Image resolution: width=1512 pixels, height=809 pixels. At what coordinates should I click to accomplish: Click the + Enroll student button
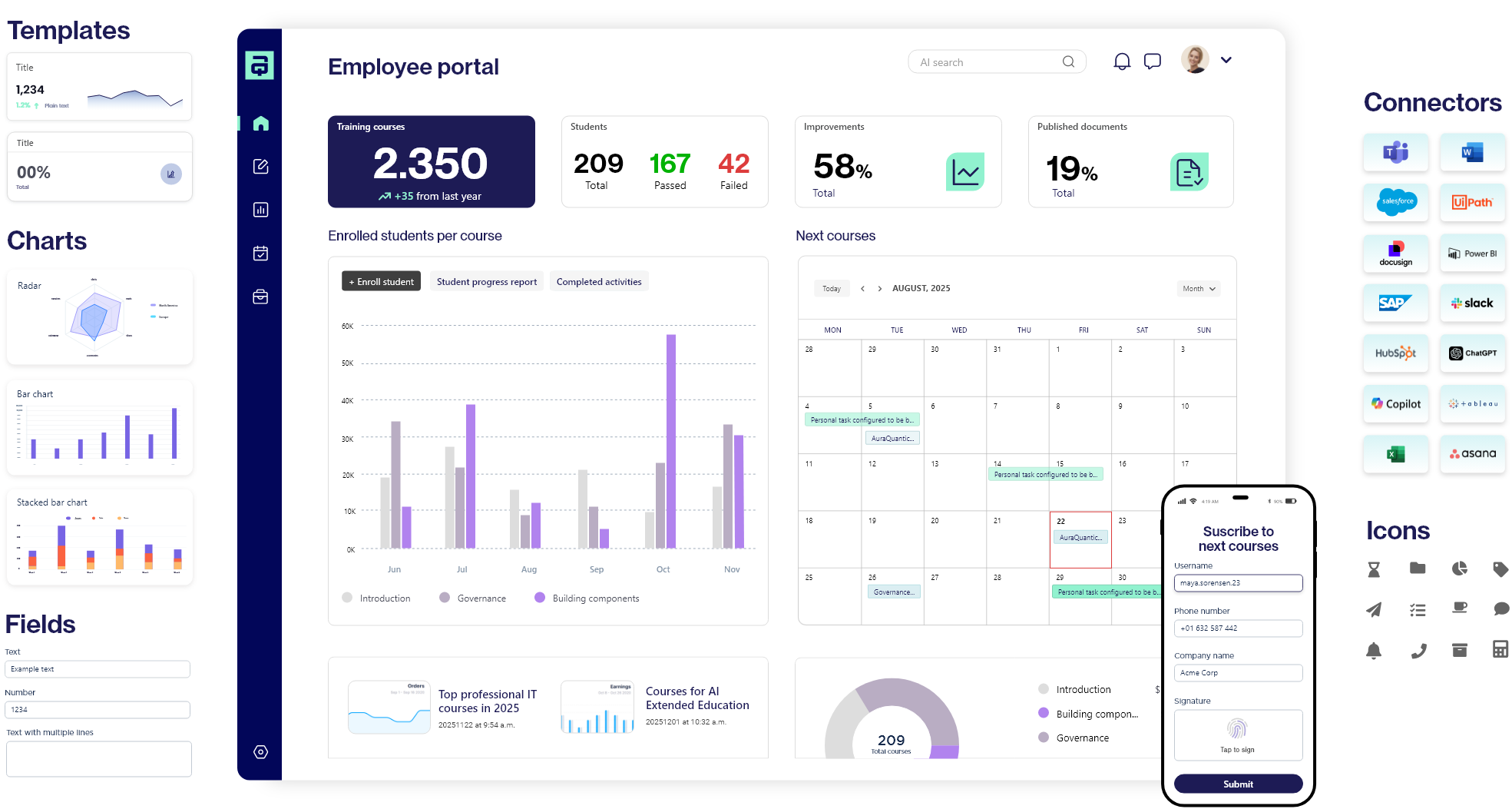381,281
